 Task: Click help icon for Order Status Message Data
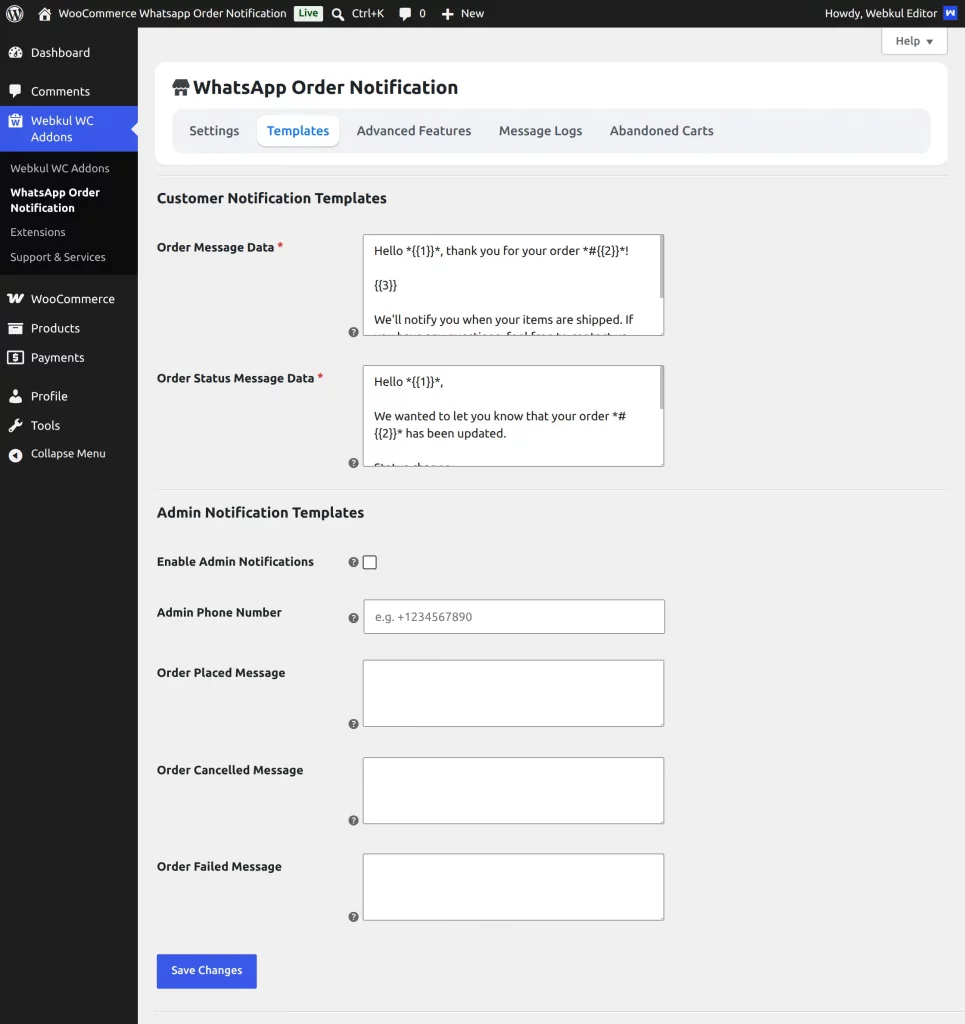pyautogui.click(x=353, y=463)
